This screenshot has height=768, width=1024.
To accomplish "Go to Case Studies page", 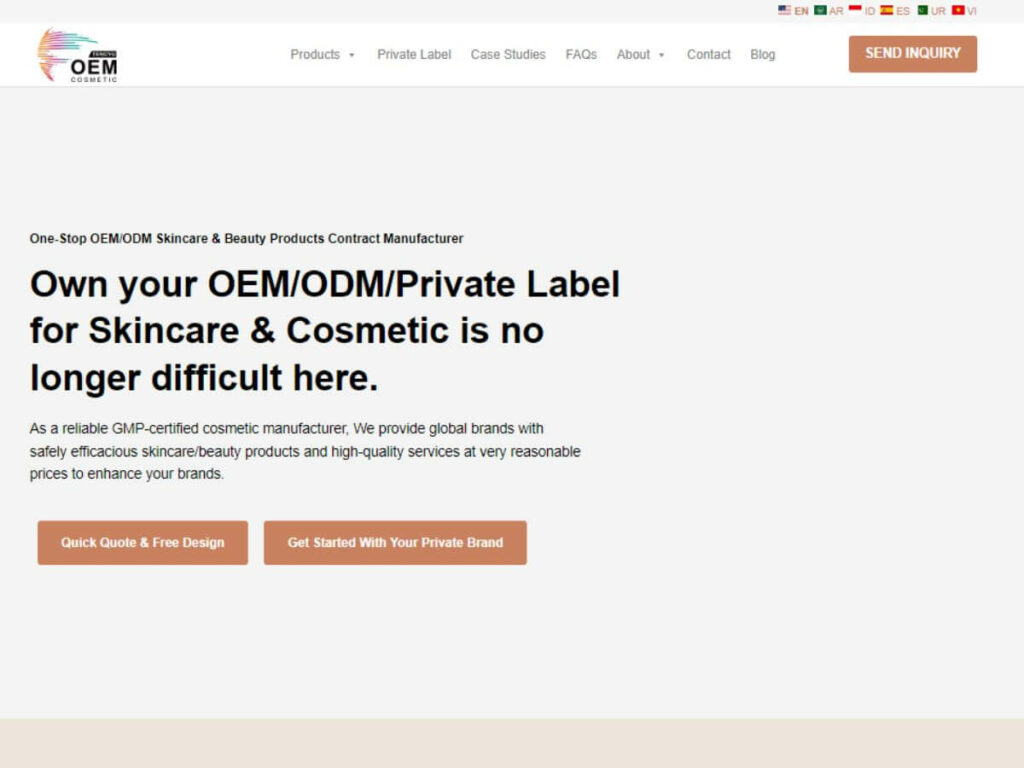I will [508, 55].
